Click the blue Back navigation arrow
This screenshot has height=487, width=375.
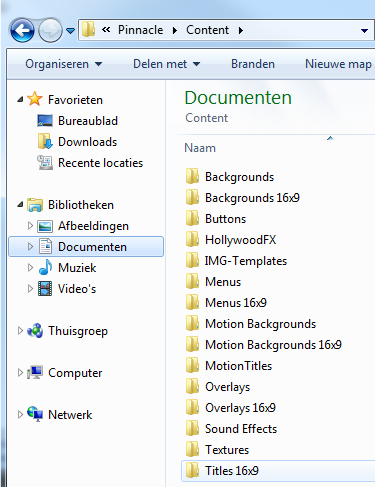tap(22, 31)
